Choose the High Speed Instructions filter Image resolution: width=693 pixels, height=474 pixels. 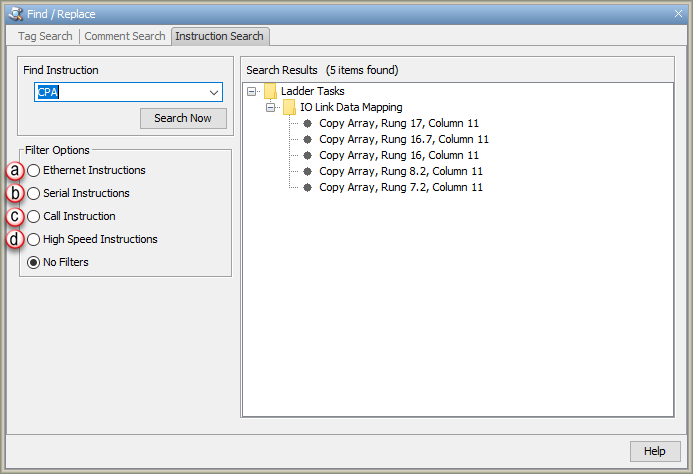(34, 240)
